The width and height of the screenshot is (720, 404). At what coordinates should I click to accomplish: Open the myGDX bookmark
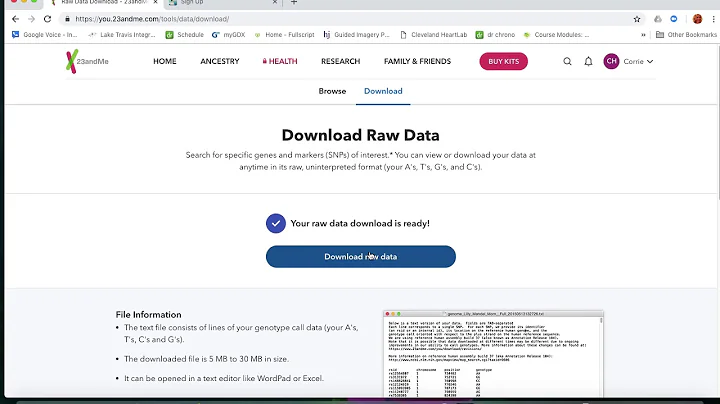pyautogui.click(x=228, y=34)
